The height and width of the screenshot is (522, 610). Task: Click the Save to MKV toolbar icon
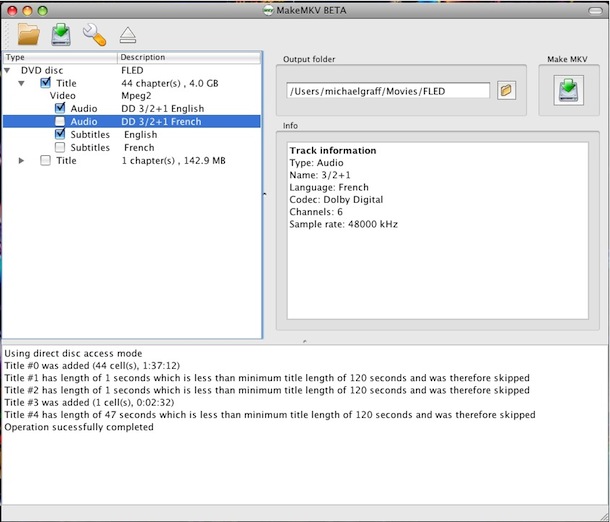coord(60,36)
